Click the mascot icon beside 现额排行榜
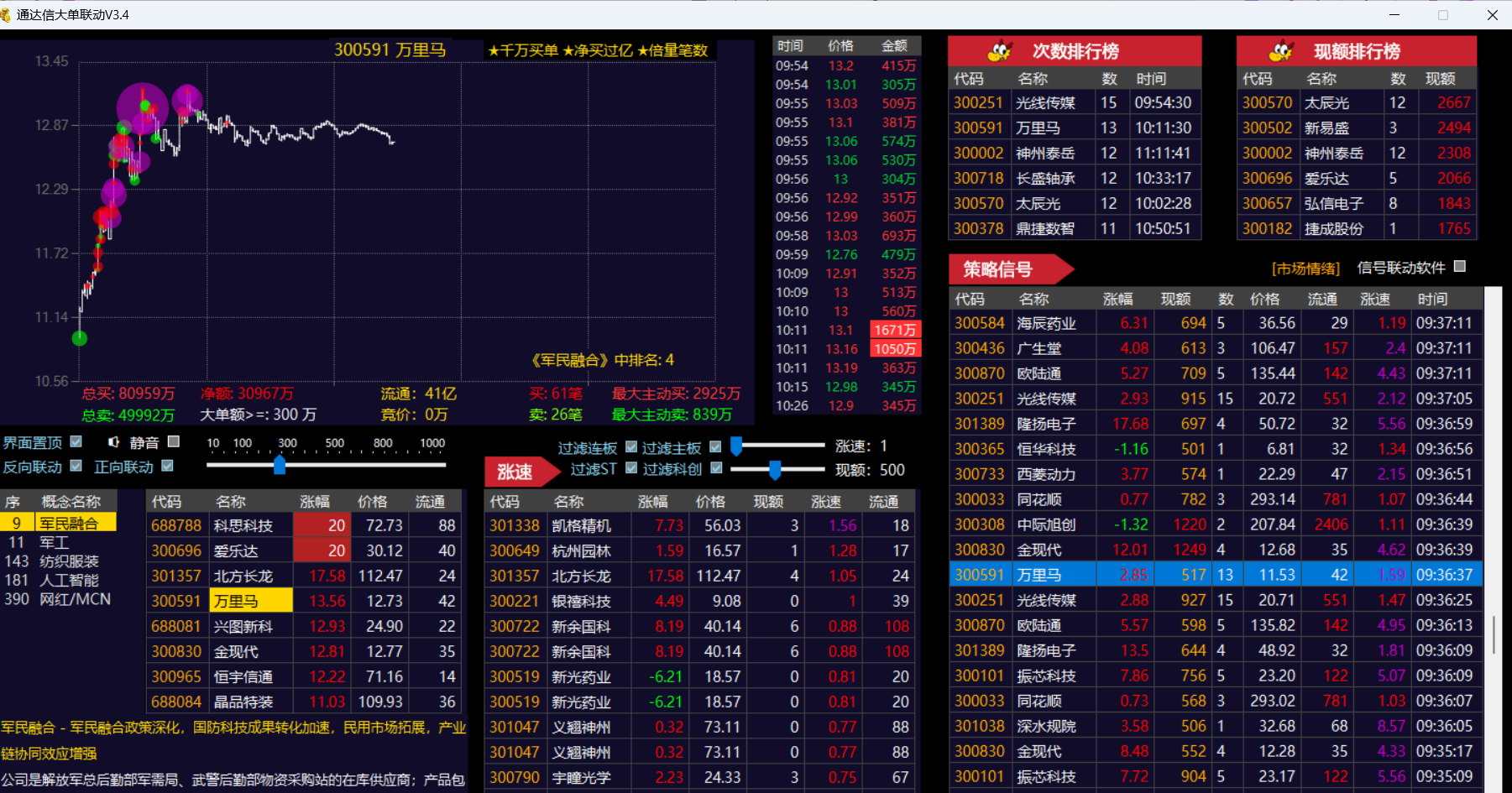Viewport: 1512px width, 793px height. click(x=1281, y=52)
